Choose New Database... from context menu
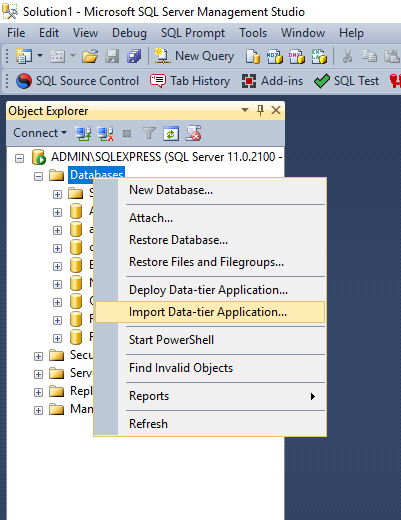This screenshot has width=401, height=520. tap(210, 190)
